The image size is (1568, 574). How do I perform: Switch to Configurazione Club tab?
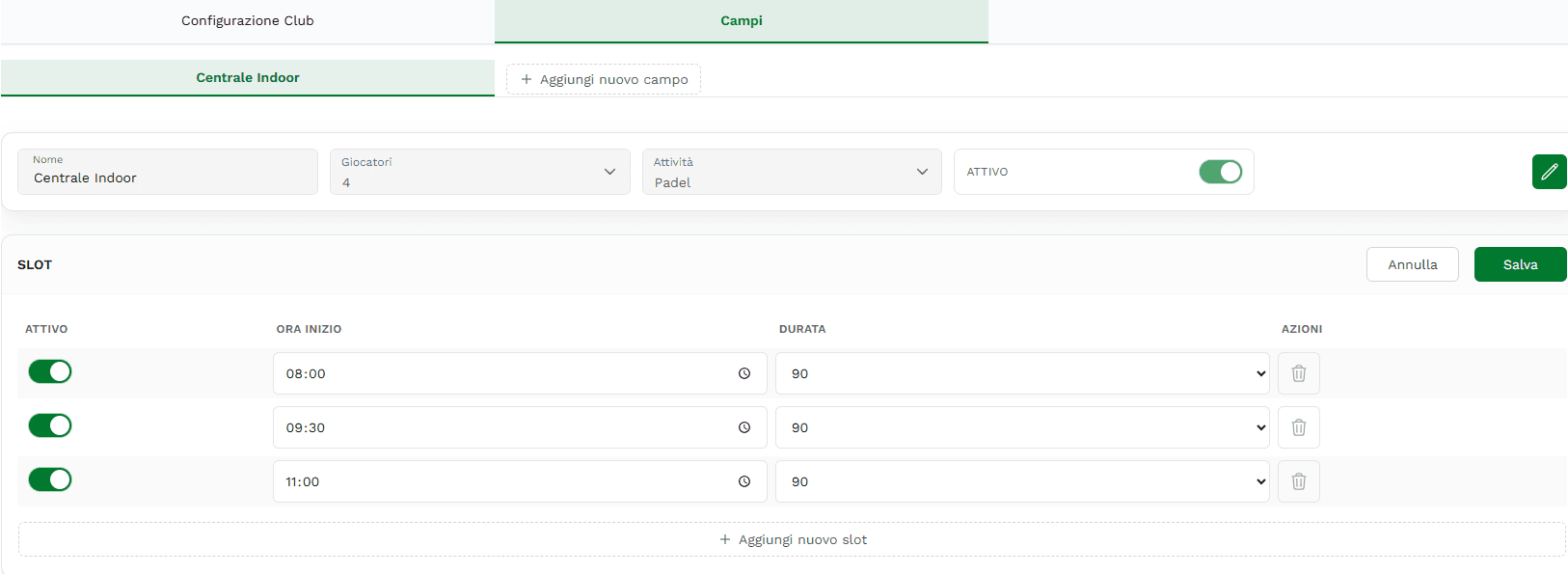[x=248, y=21]
